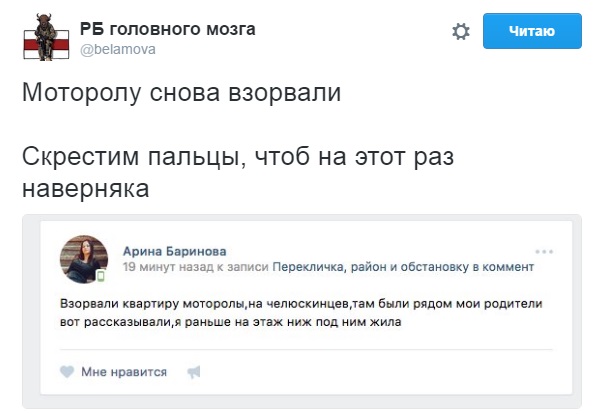
Task: Click the heart like icon
Action: point(67,372)
